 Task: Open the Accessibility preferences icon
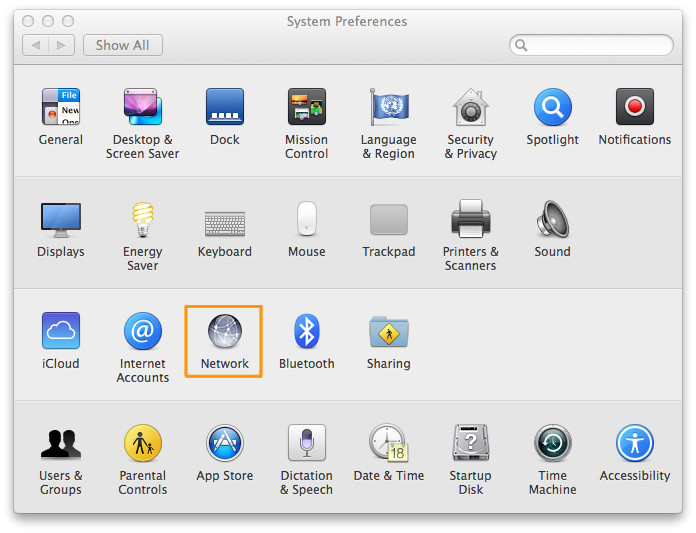(635, 443)
